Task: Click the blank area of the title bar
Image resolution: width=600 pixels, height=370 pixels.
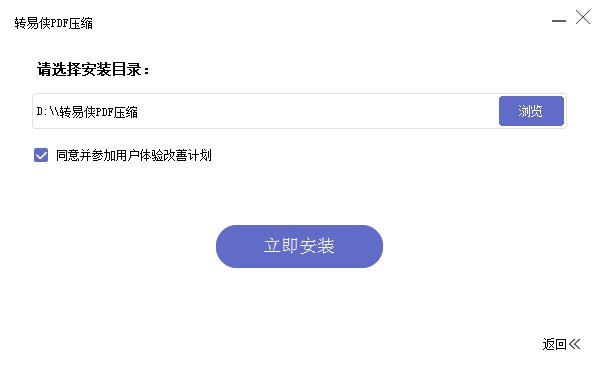Action: click(x=321, y=22)
